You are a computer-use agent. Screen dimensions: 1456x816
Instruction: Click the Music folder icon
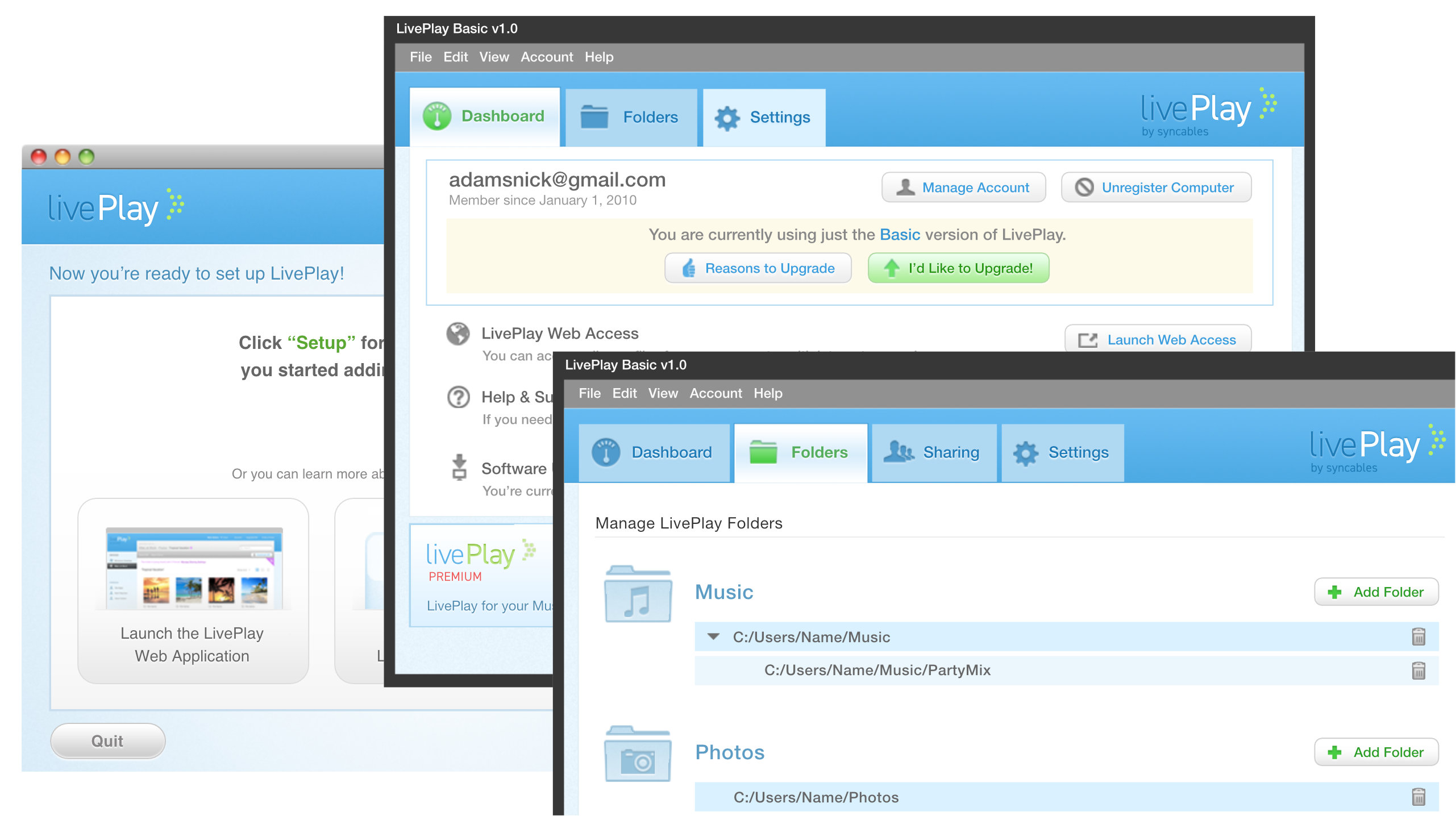638,594
